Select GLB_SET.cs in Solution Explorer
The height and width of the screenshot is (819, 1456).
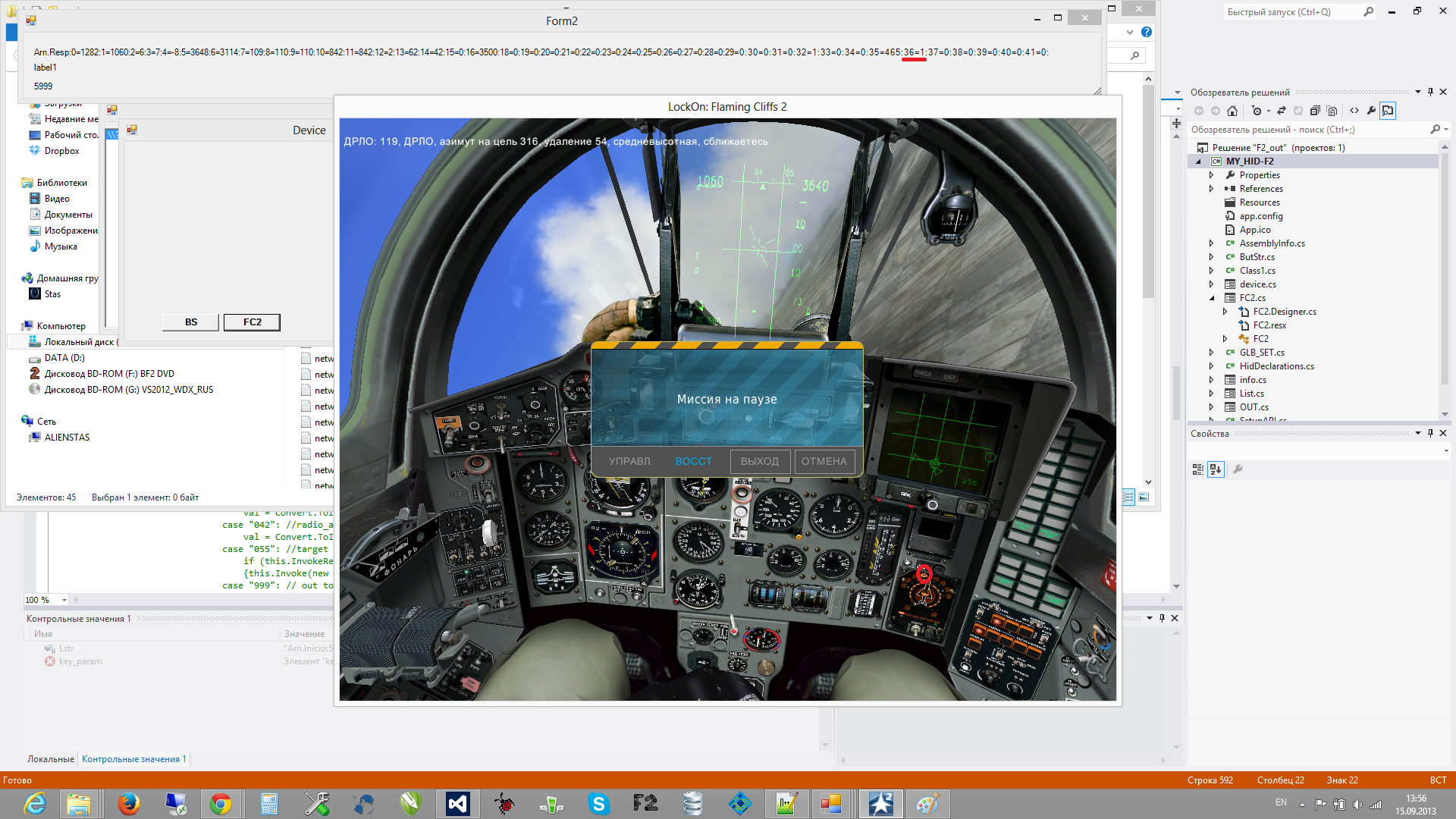[1262, 353]
